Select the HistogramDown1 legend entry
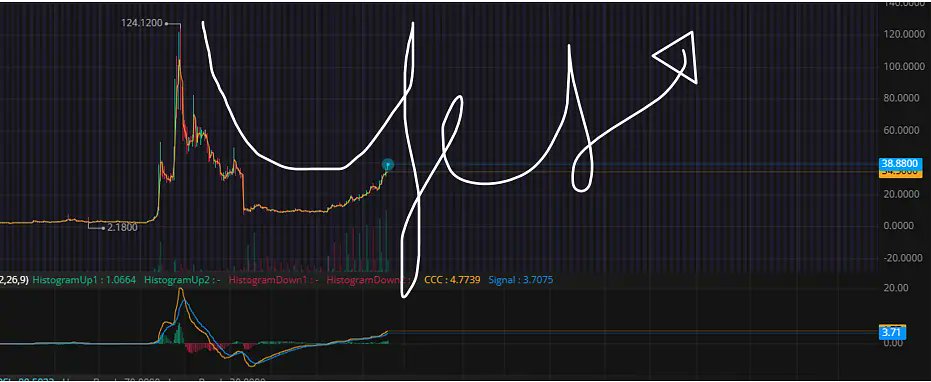Viewport: 931px width, 382px height. 274,279
